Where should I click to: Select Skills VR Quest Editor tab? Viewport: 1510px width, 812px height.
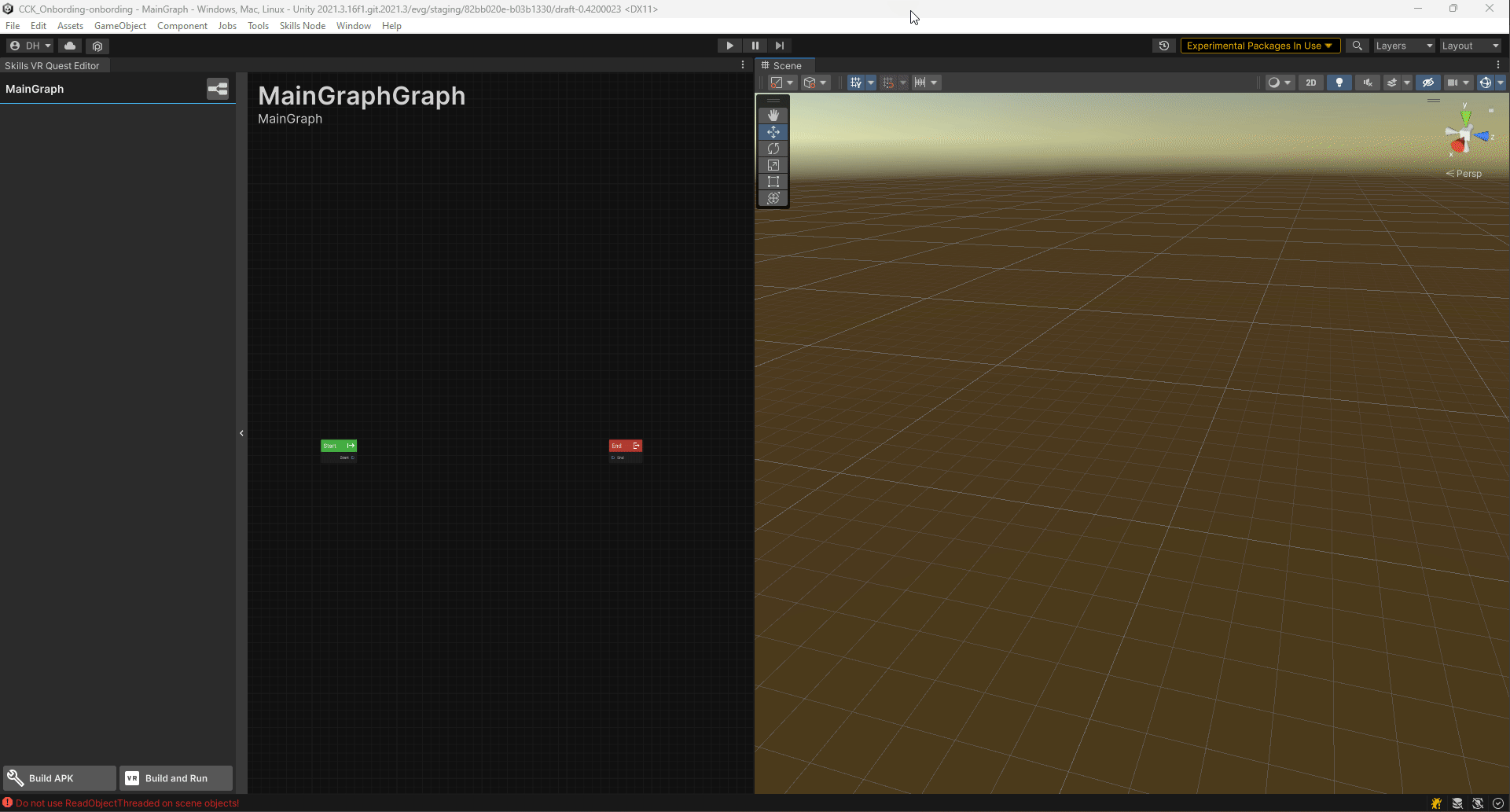pyautogui.click(x=55, y=65)
